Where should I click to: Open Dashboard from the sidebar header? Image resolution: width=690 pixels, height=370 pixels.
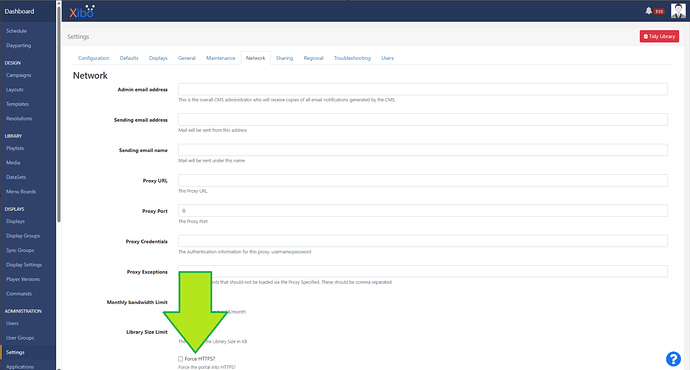(x=19, y=11)
